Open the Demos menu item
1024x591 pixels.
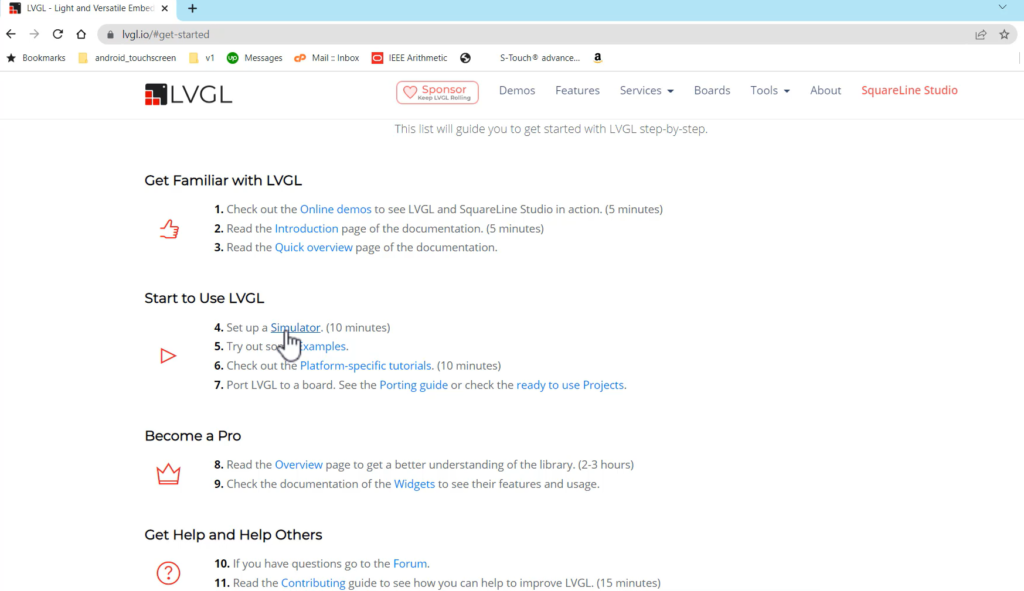(517, 90)
